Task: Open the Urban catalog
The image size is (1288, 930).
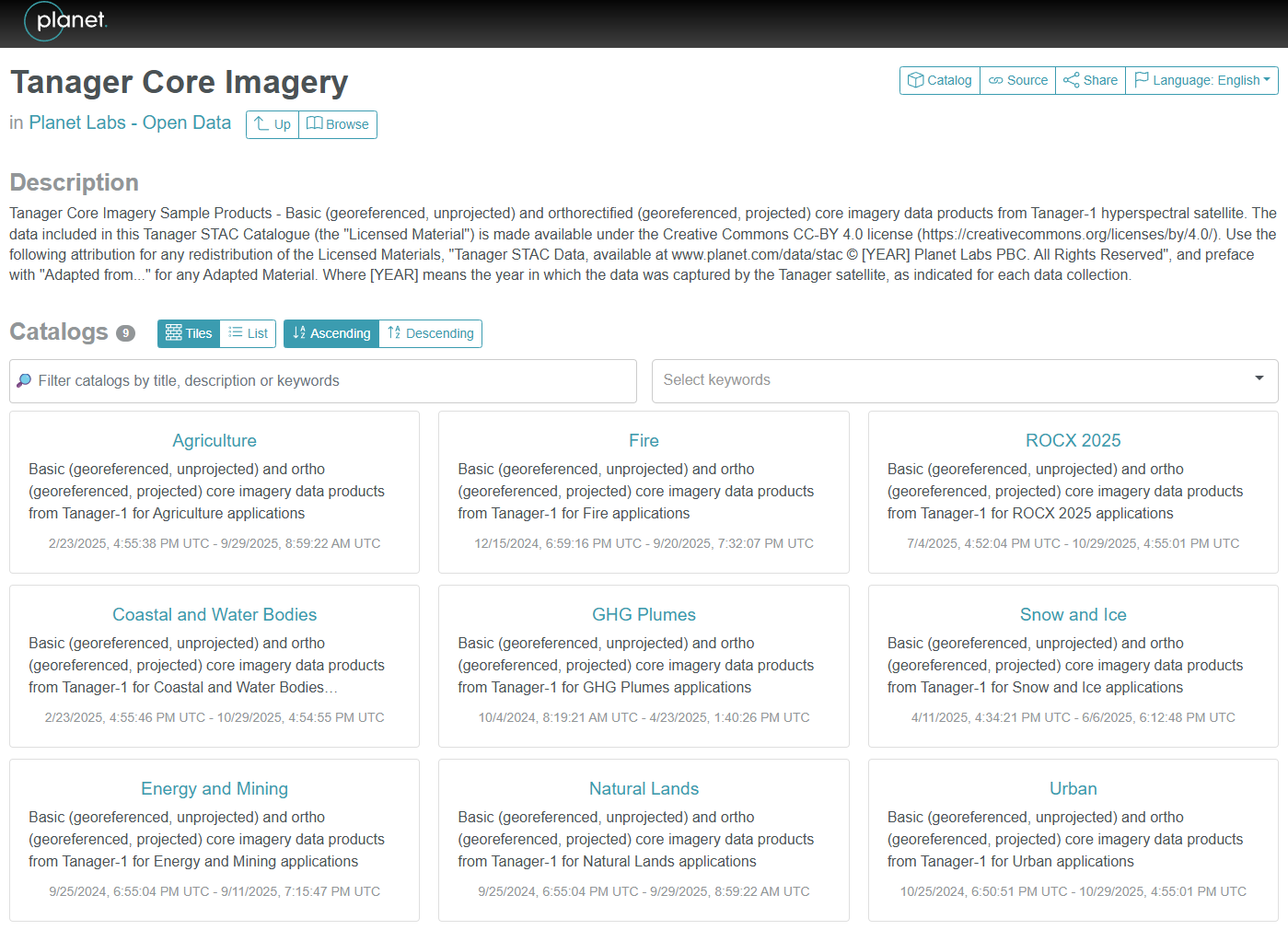Action: (x=1073, y=789)
